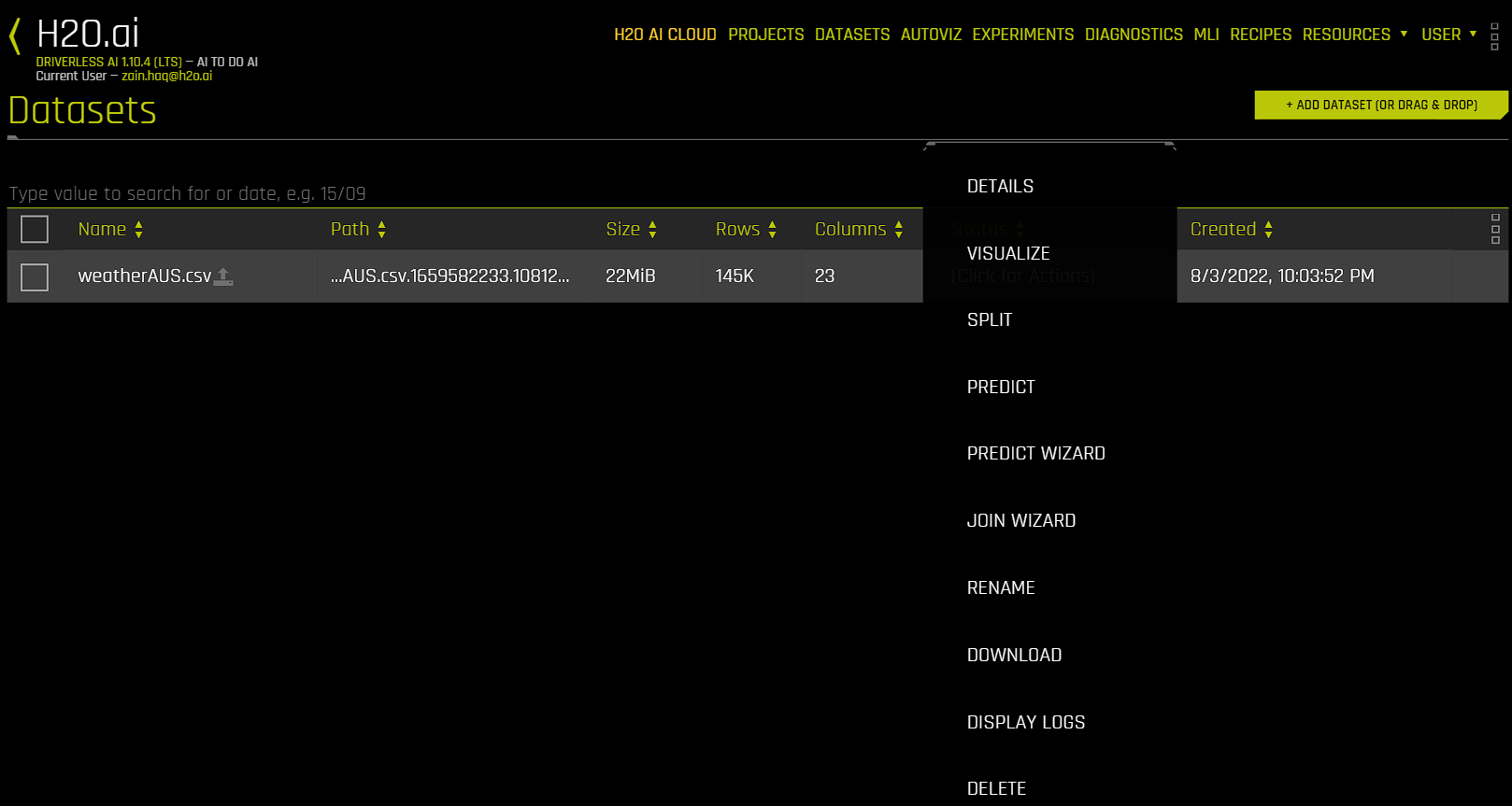
Task: Click the path cell ...AUS.csv.1659582233.10812...
Action: [x=449, y=276]
